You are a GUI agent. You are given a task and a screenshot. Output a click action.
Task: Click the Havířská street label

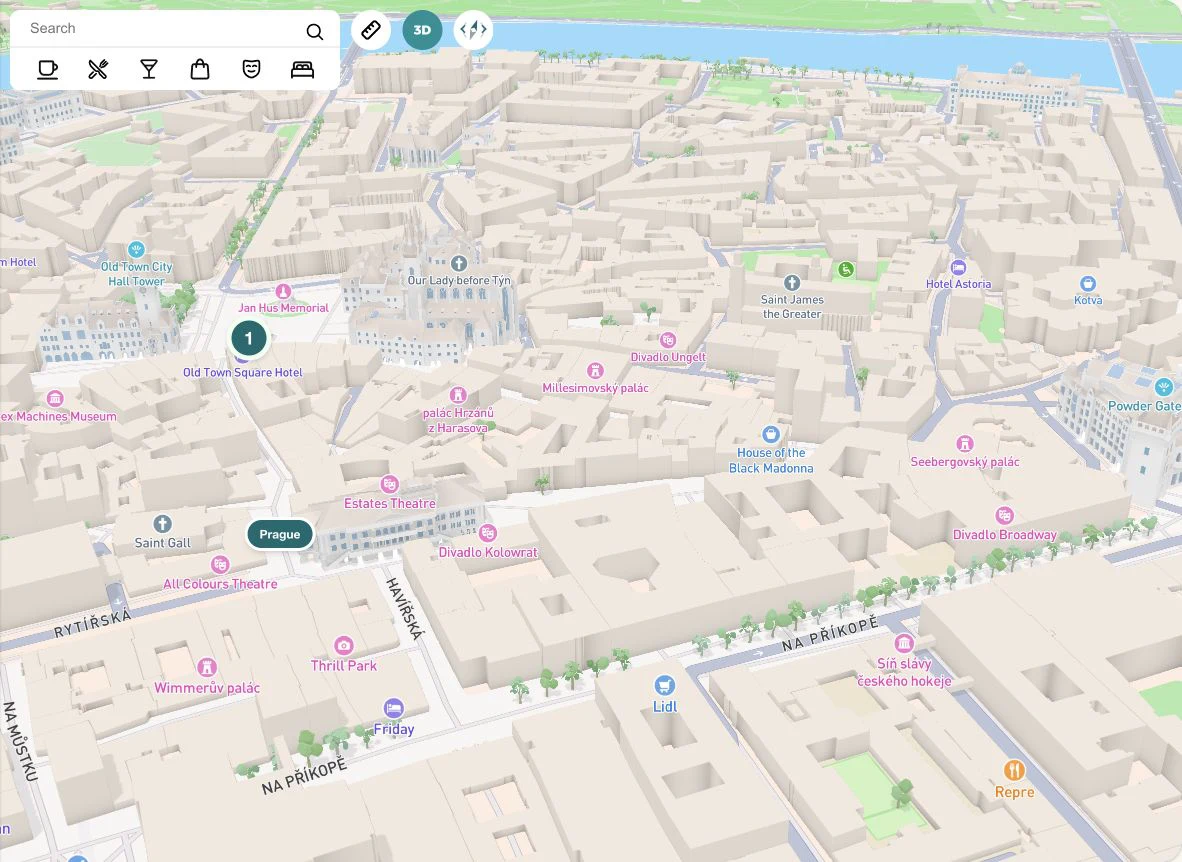click(405, 609)
